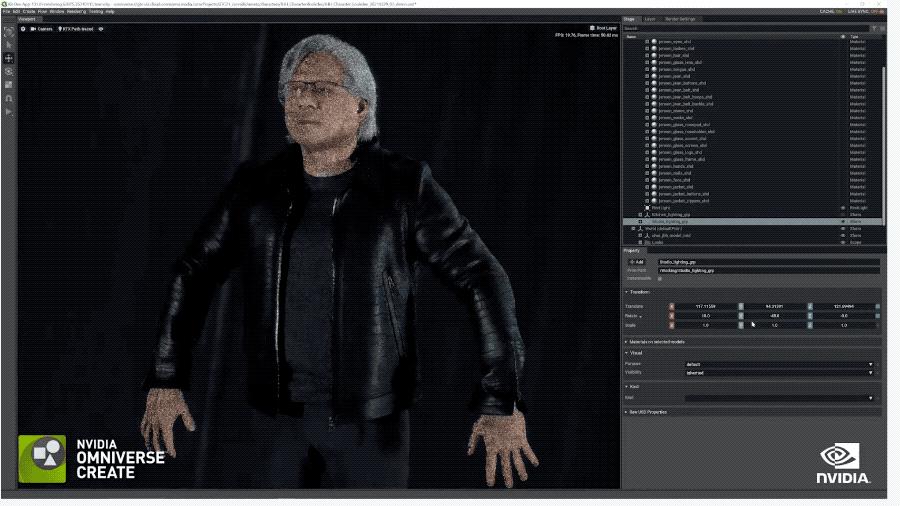Click the Translate X value field
Image resolution: width=900 pixels, height=506 pixels.
705,306
